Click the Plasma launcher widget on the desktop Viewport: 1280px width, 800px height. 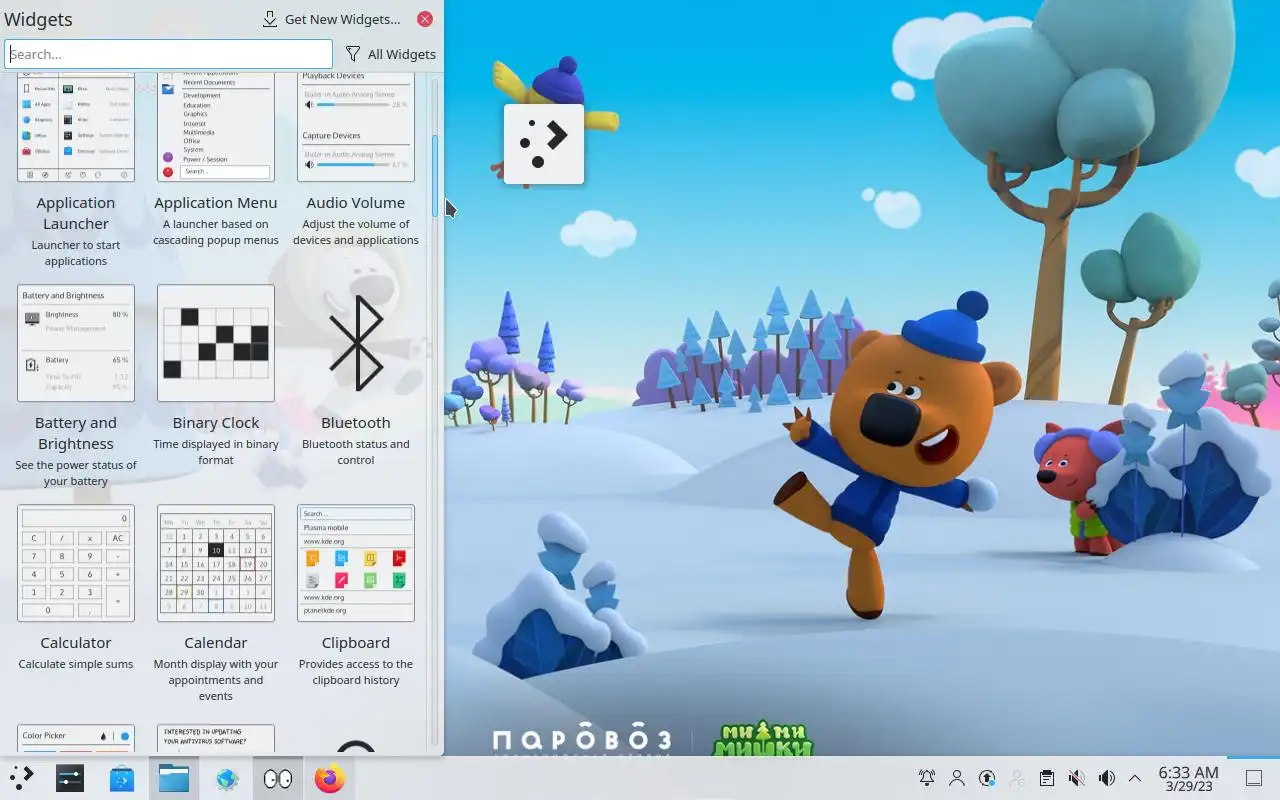click(544, 144)
